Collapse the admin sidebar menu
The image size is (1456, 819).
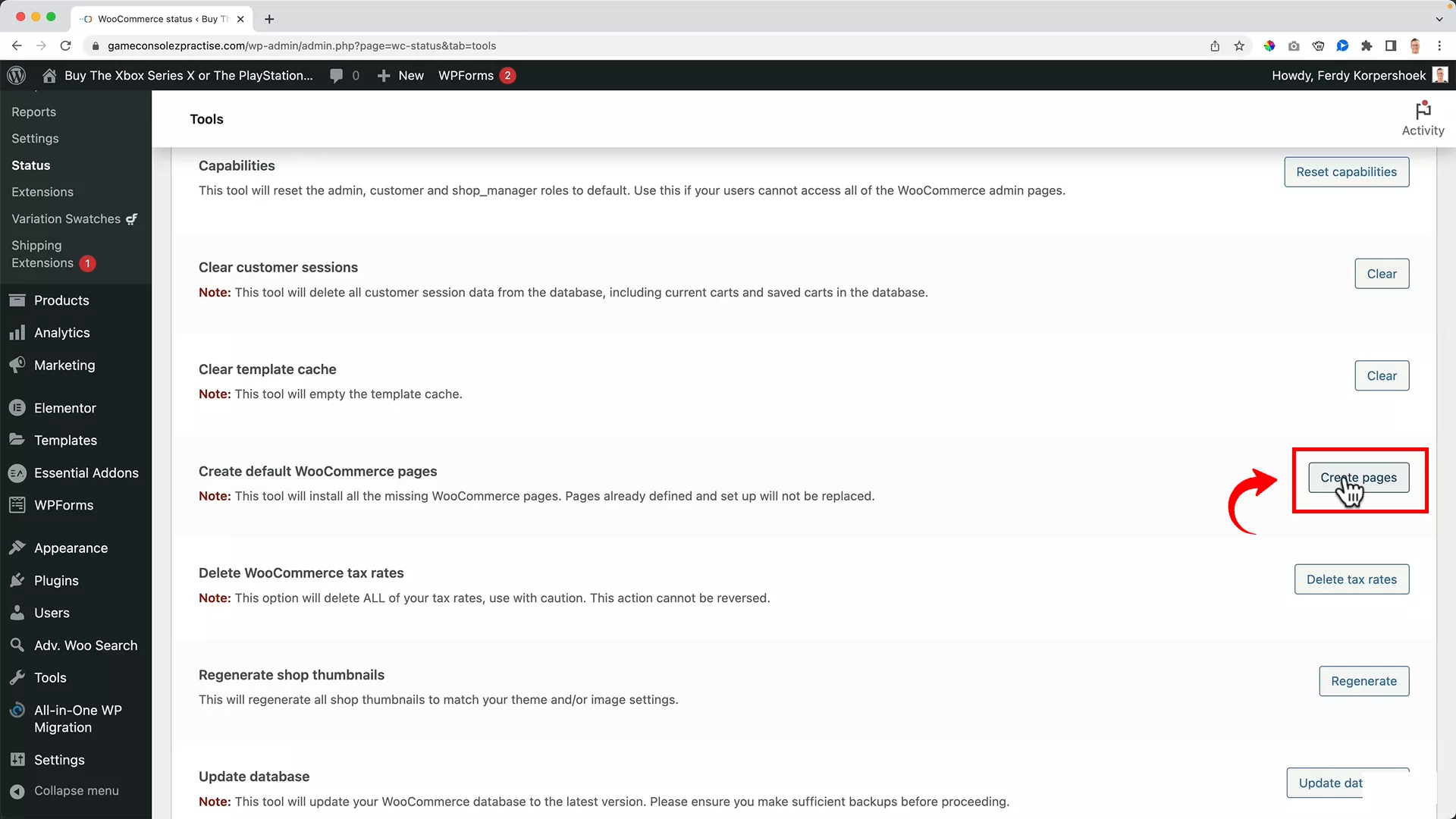tap(76, 790)
